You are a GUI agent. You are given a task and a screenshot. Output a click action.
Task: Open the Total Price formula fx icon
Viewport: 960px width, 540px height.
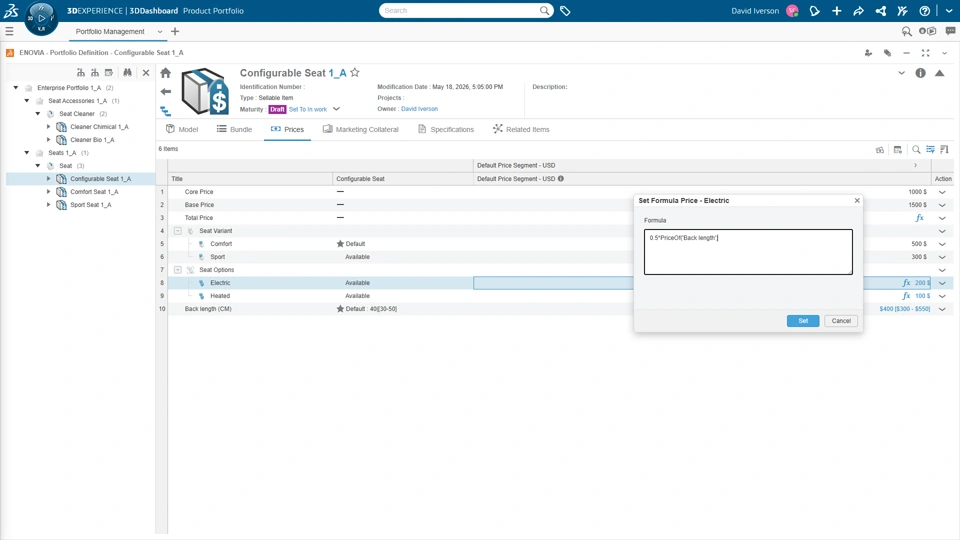(920, 218)
